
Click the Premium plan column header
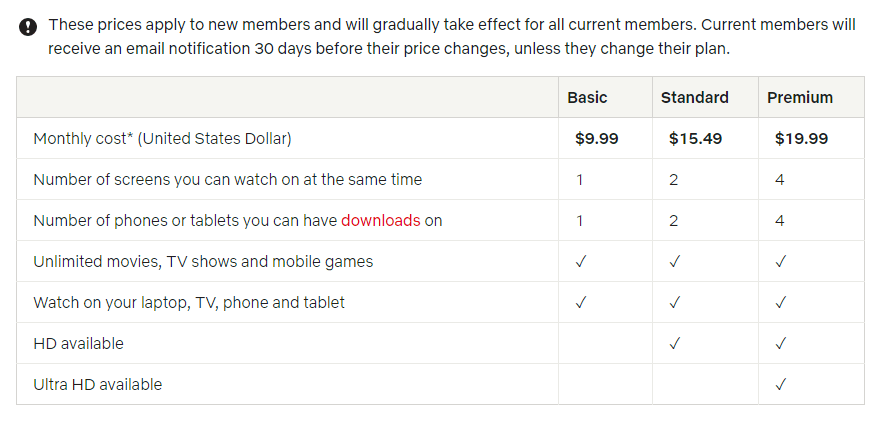coord(800,98)
